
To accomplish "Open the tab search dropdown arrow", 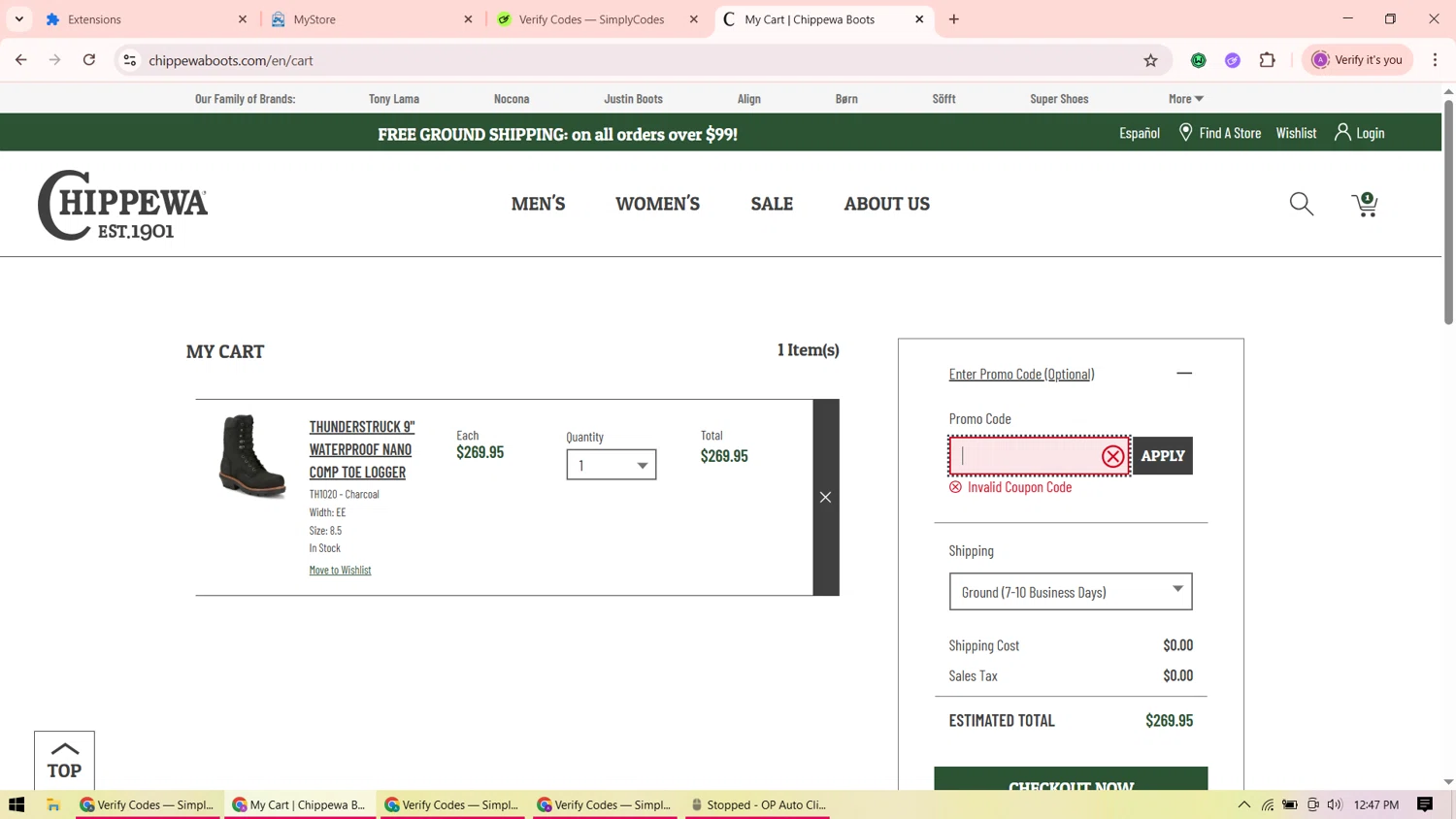I will coord(19,19).
